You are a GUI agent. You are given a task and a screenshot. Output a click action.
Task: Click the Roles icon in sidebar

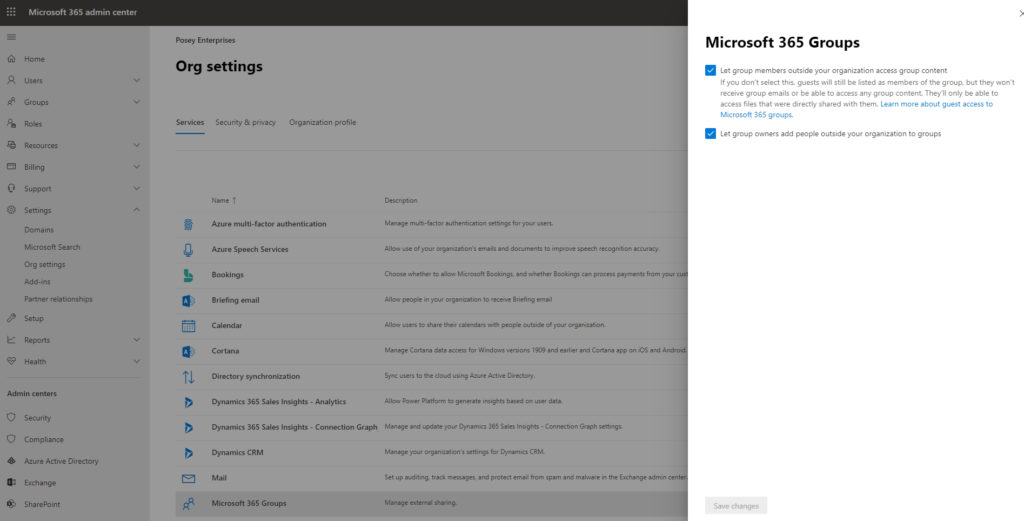(x=11, y=123)
